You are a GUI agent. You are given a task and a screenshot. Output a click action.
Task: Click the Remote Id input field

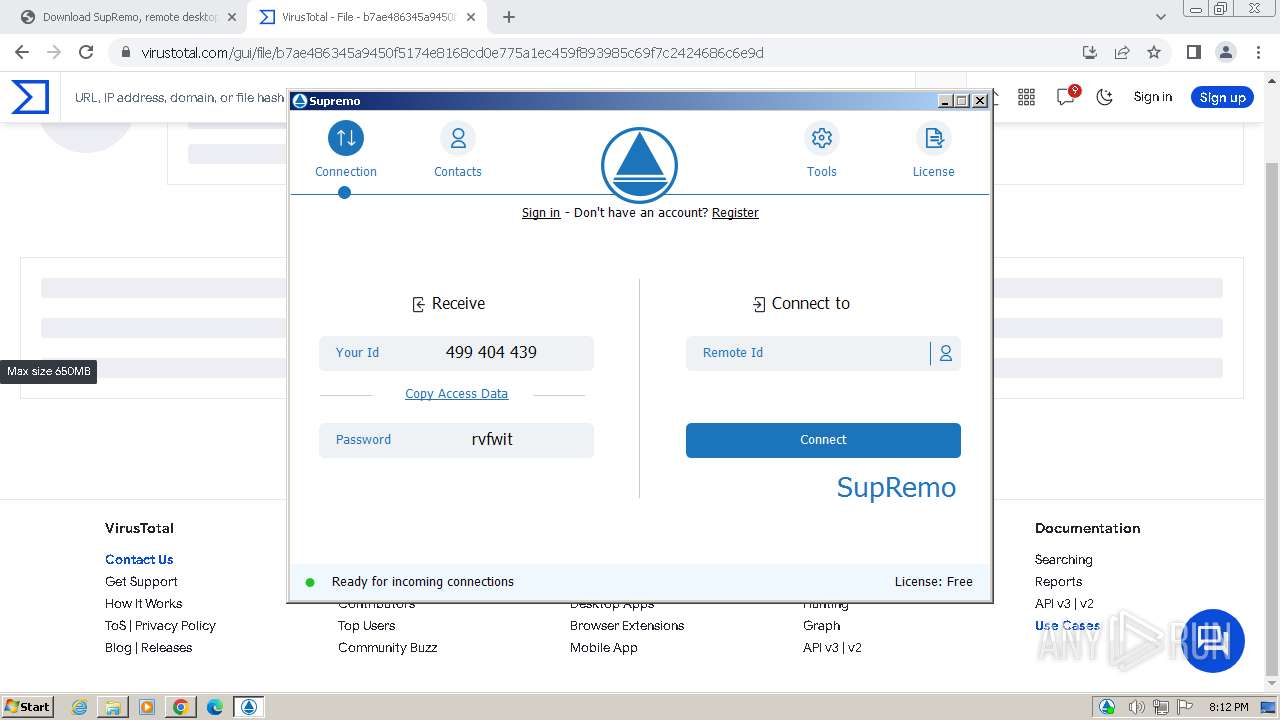tap(808, 353)
